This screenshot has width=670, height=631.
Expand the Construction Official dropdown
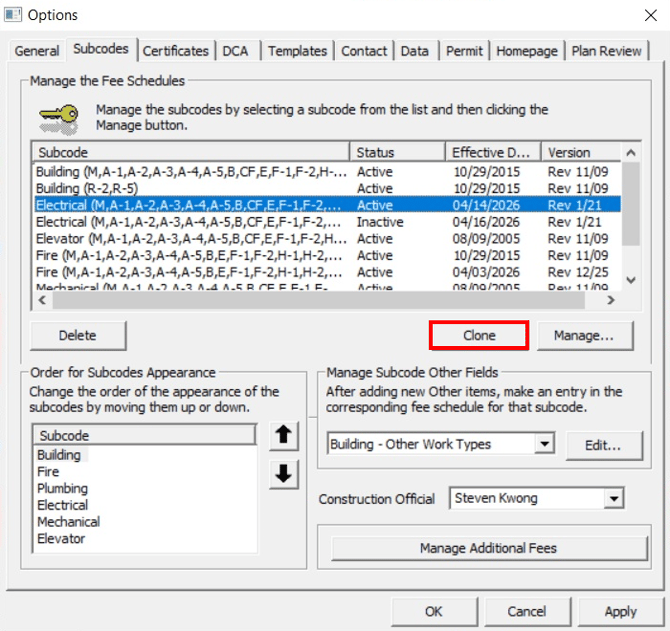[x=614, y=498]
